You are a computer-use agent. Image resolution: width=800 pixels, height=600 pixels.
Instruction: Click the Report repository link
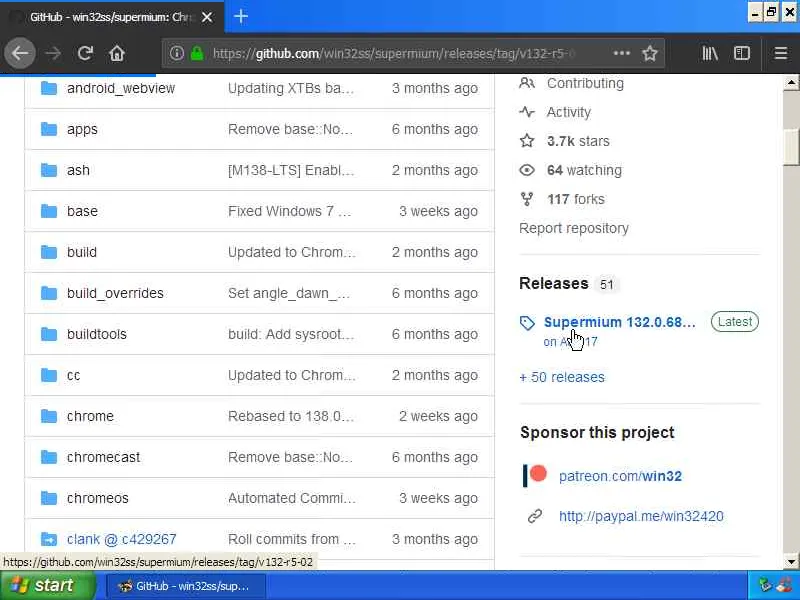coord(573,228)
